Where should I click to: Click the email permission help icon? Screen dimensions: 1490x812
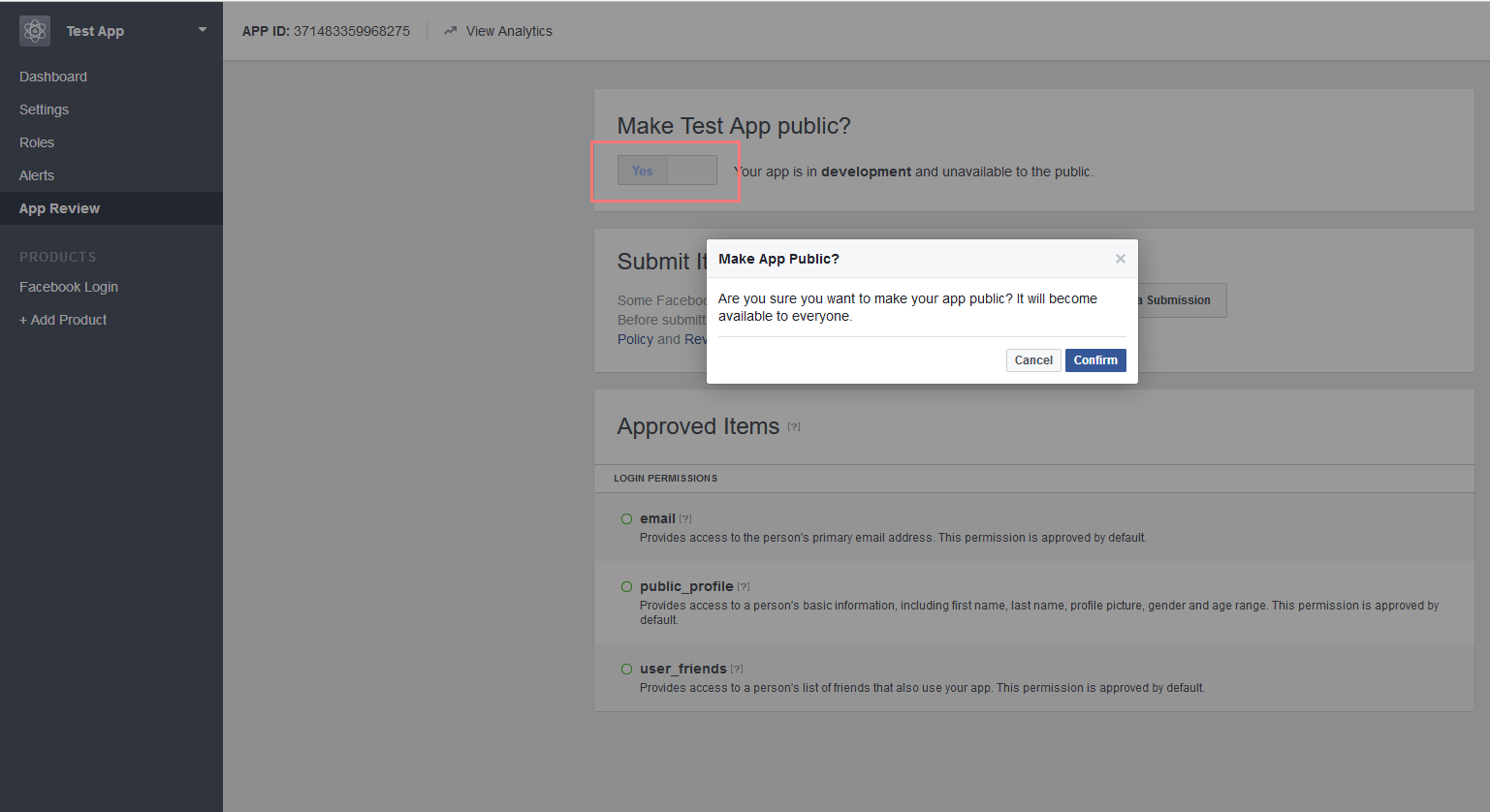[x=685, y=518]
